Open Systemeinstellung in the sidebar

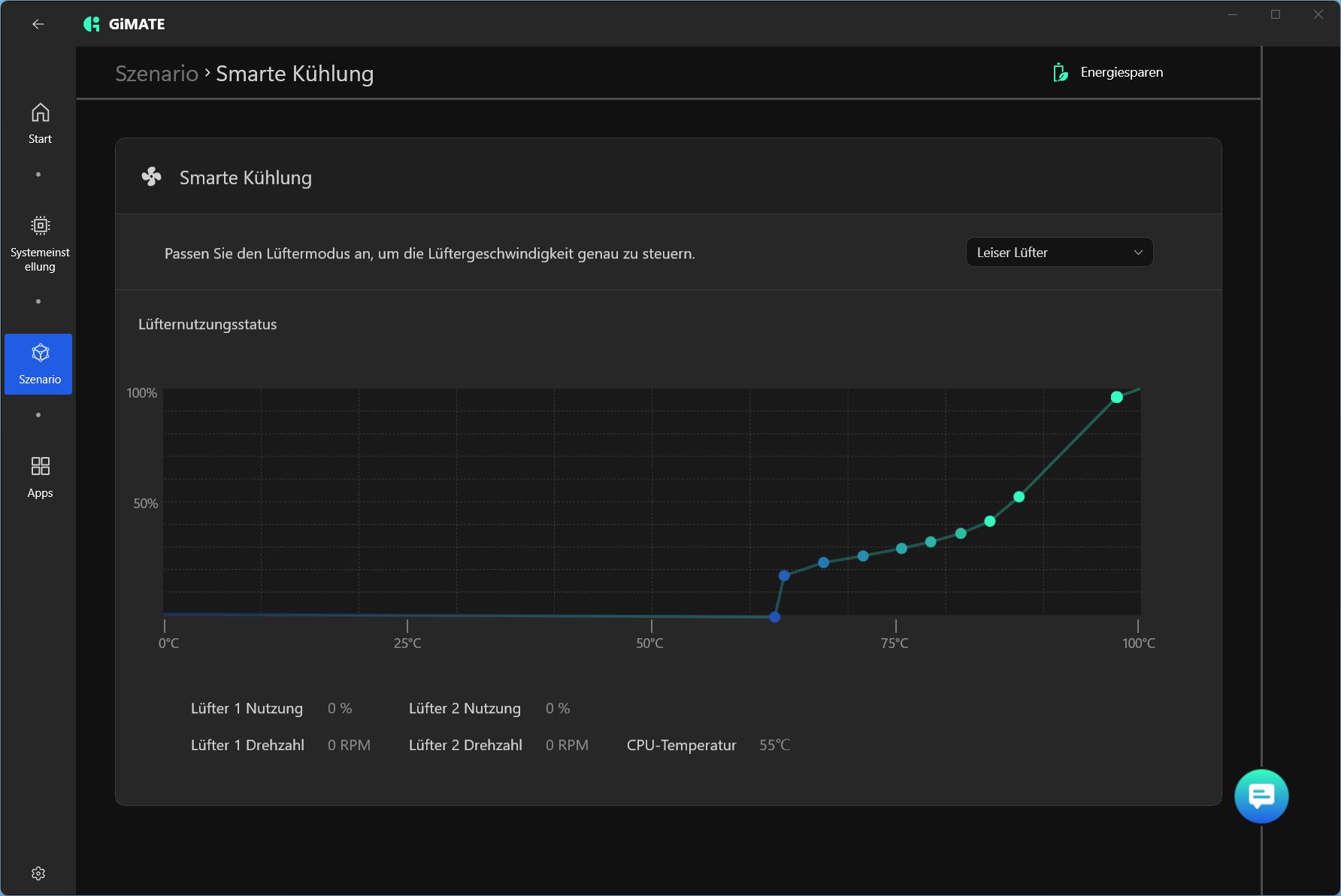[40, 244]
